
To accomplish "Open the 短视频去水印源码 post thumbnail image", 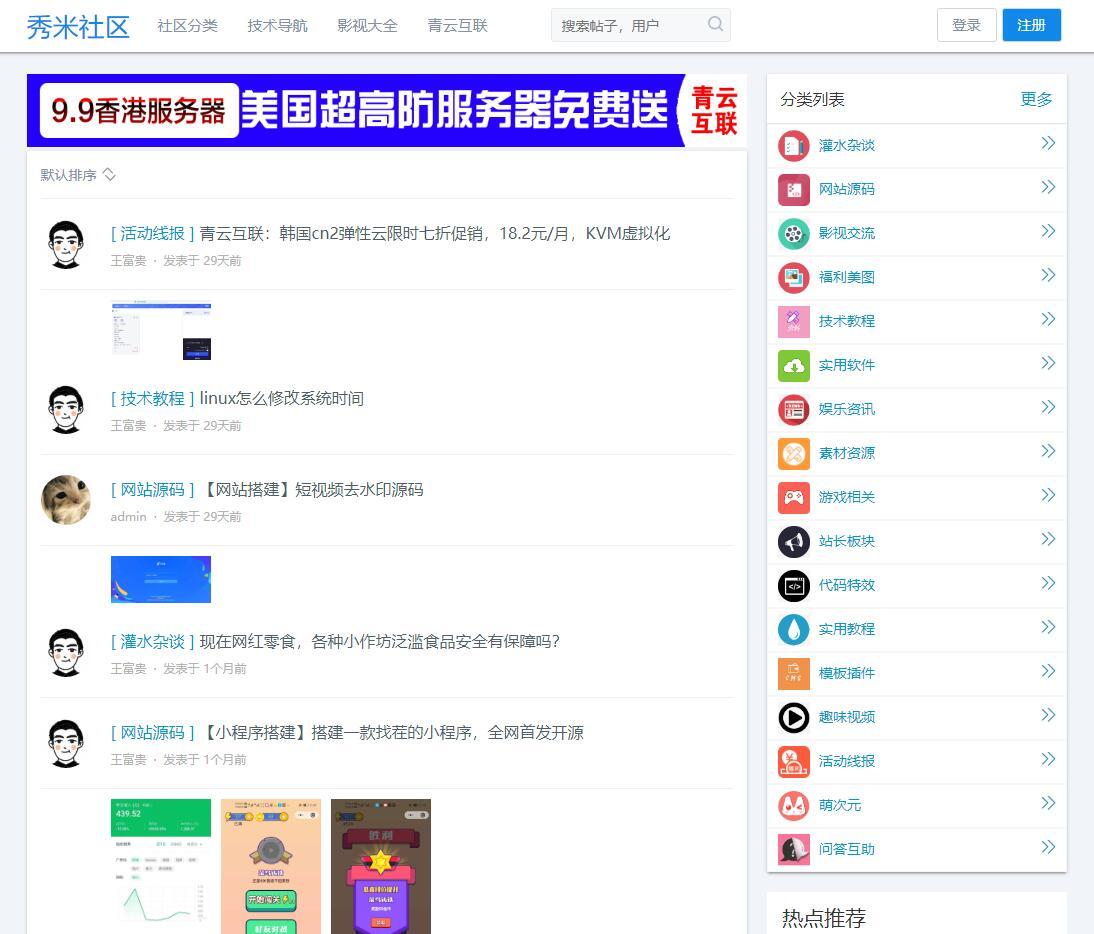I will 161,580.
